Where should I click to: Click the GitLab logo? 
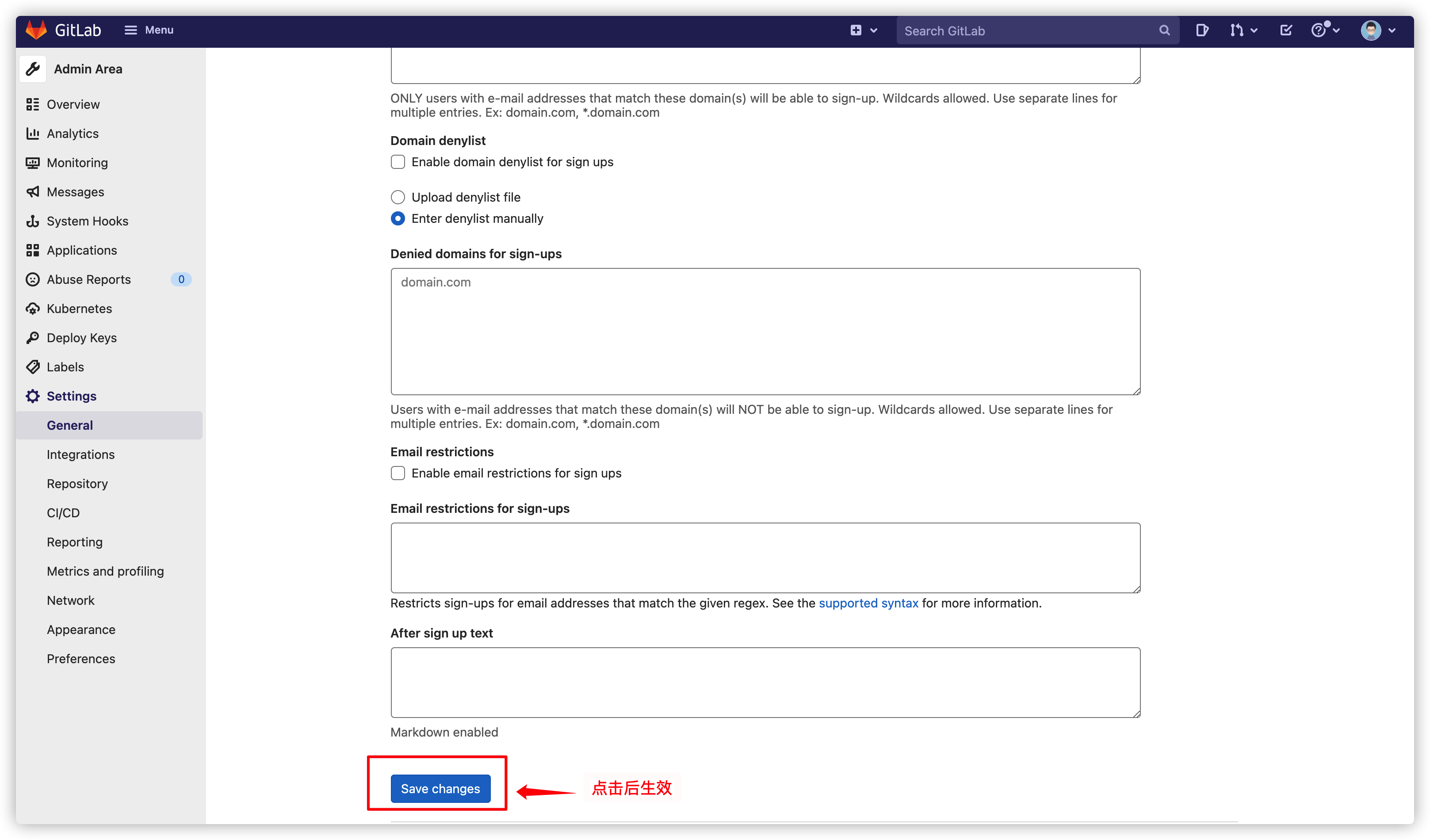point(36,30)
